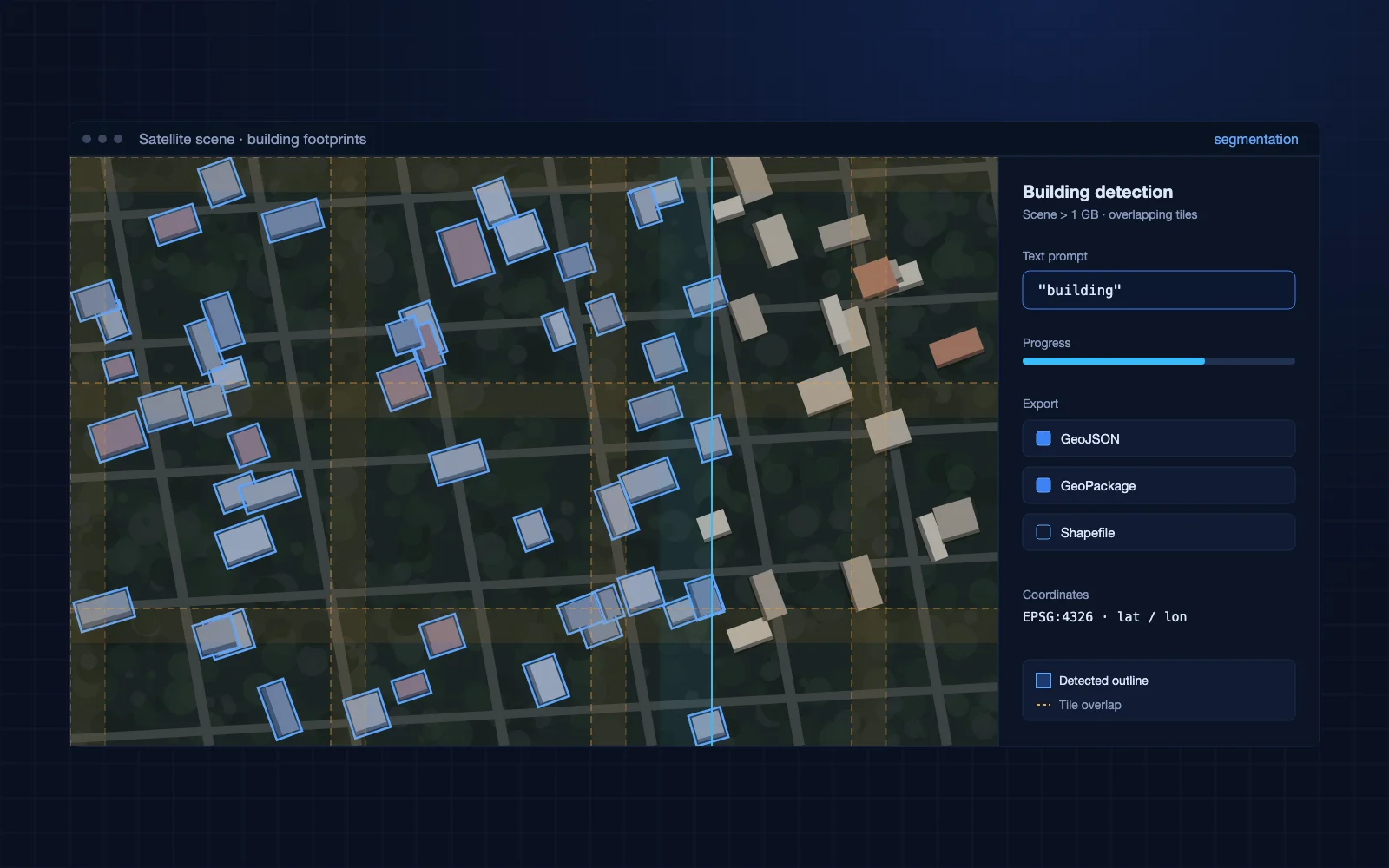Screen dimensions: 1389x868
Task: Click the "Building detection" heading
Action: coord(1097,192)
